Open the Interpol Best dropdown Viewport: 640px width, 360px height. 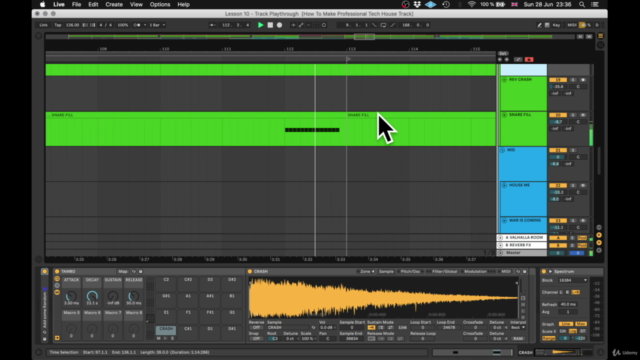click(518, 327)
